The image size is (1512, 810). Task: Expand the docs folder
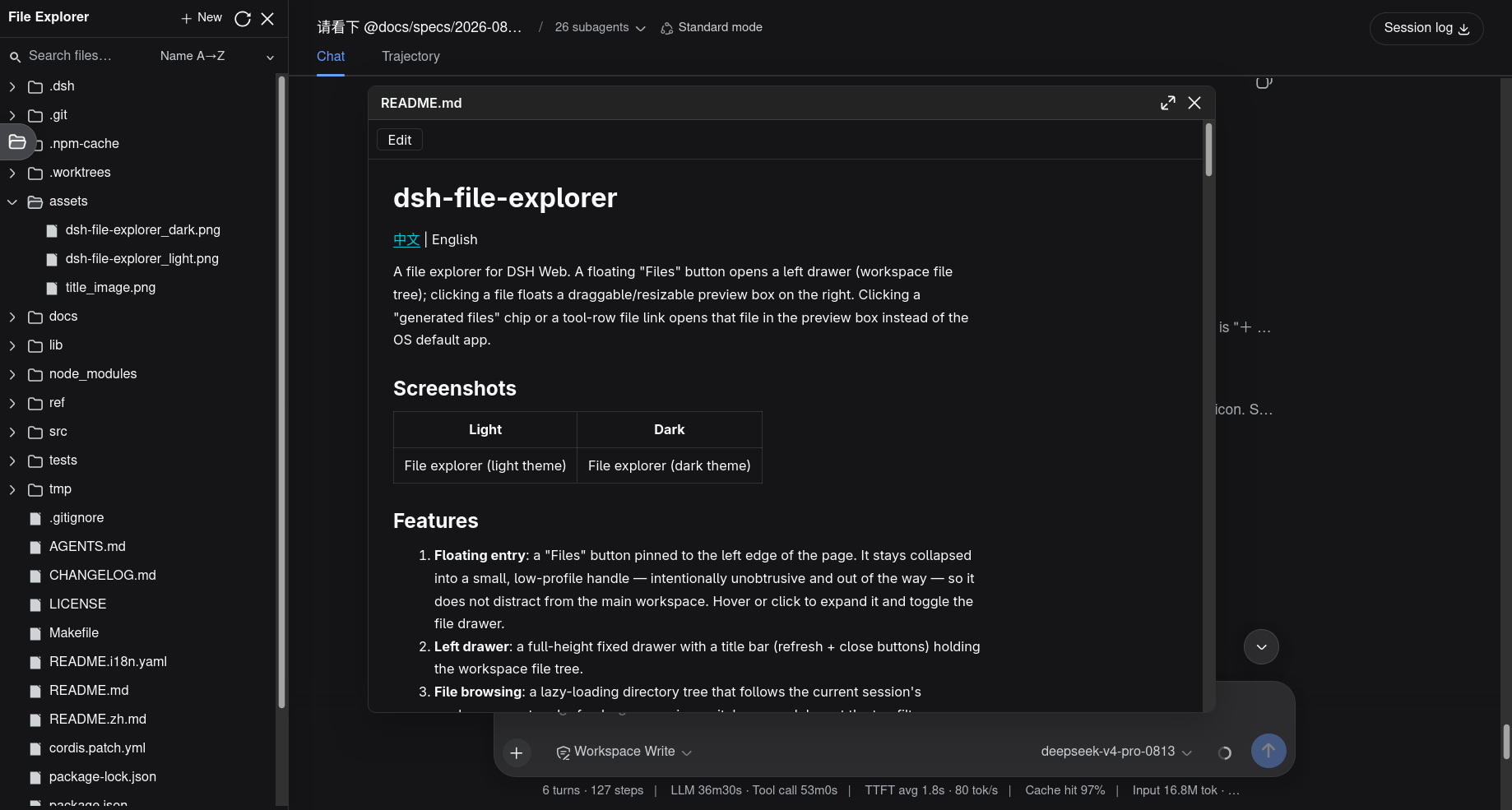click(12, 317)
